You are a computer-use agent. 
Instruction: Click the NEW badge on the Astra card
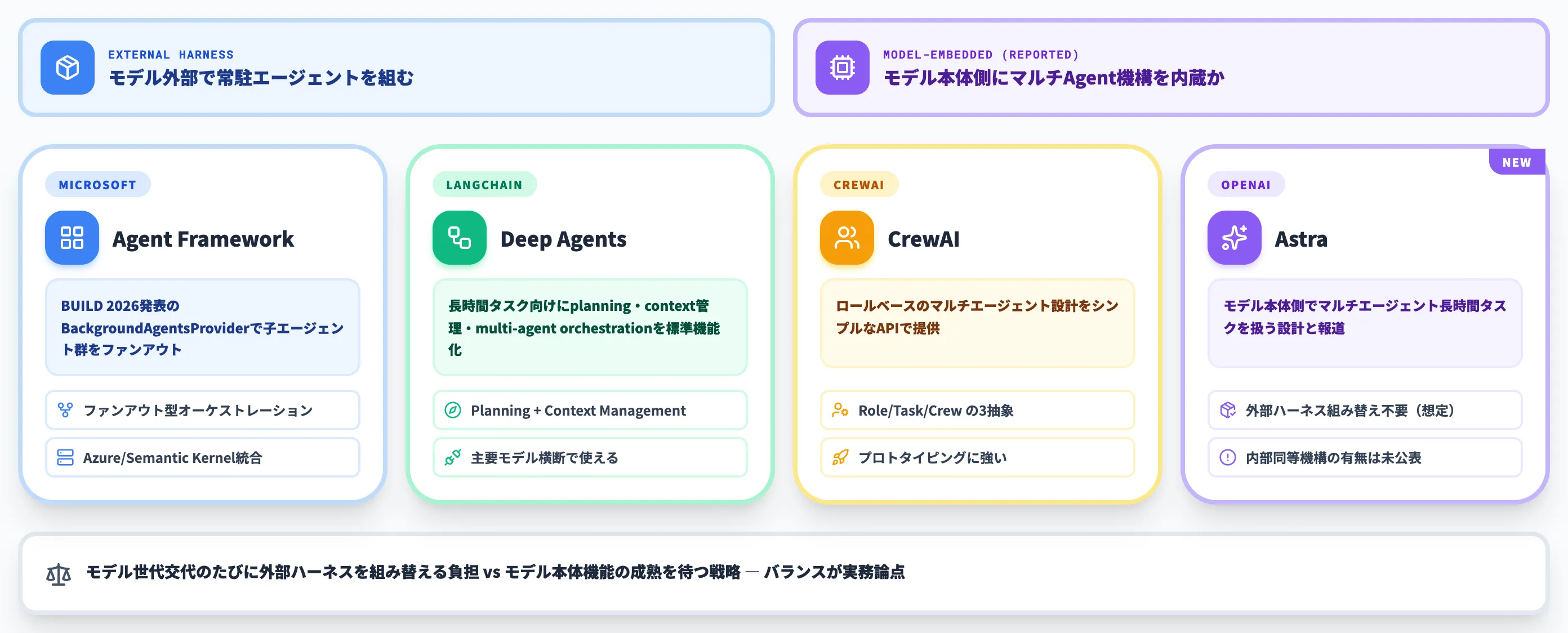(1517, 163)
